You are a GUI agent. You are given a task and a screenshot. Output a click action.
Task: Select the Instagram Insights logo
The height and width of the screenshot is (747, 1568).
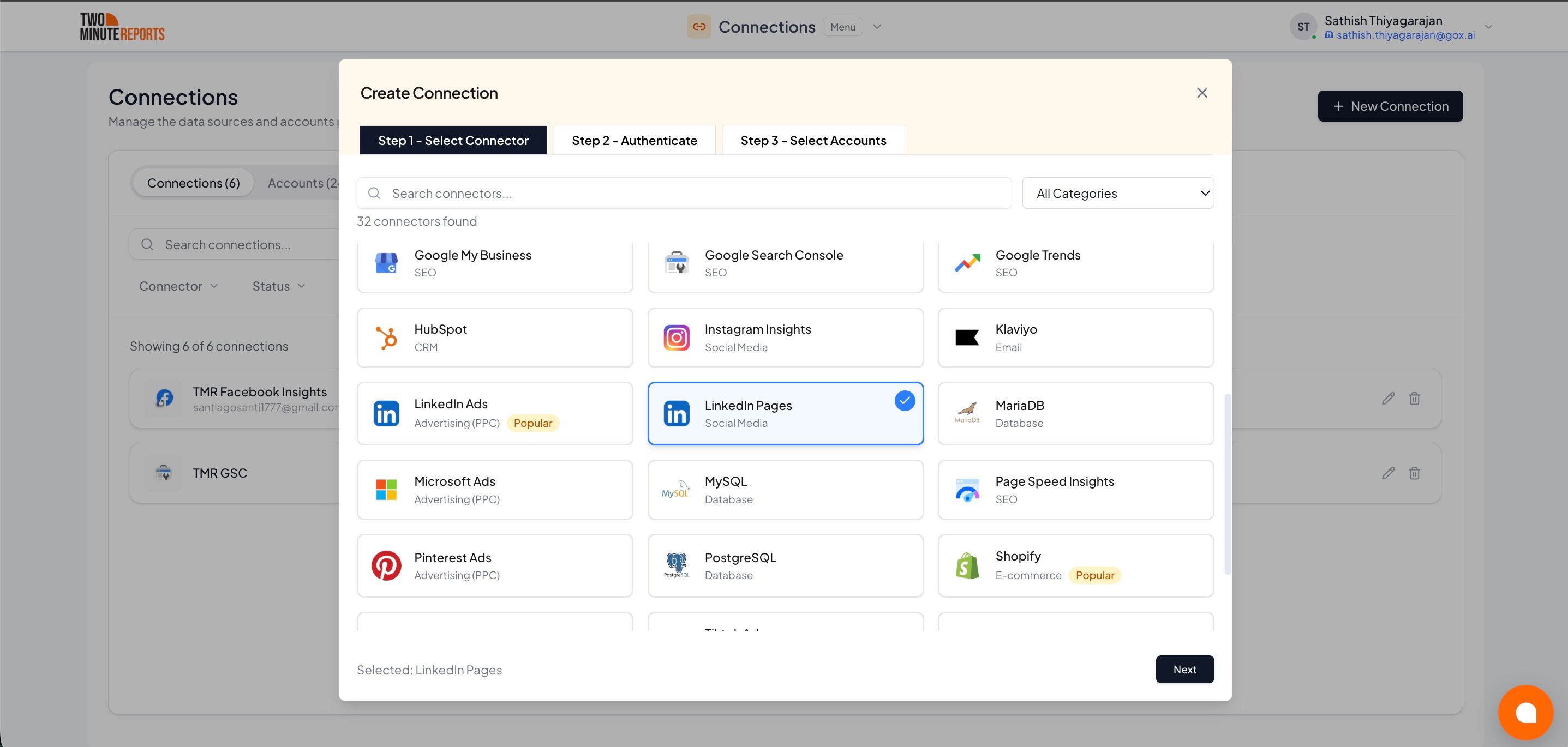pyautogui.click(x=677, y=338)
